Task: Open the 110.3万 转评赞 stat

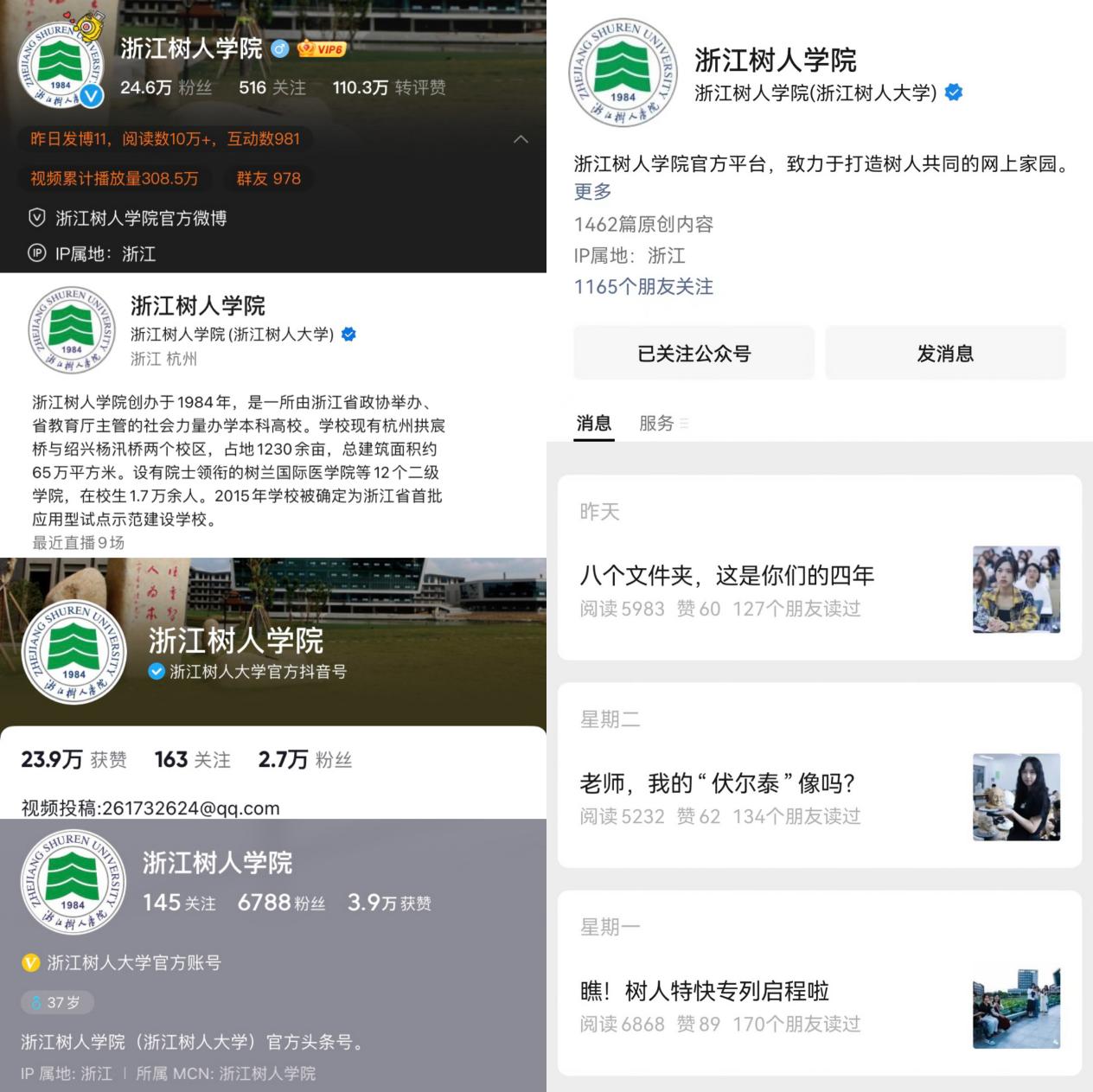Action: point(389,87)
